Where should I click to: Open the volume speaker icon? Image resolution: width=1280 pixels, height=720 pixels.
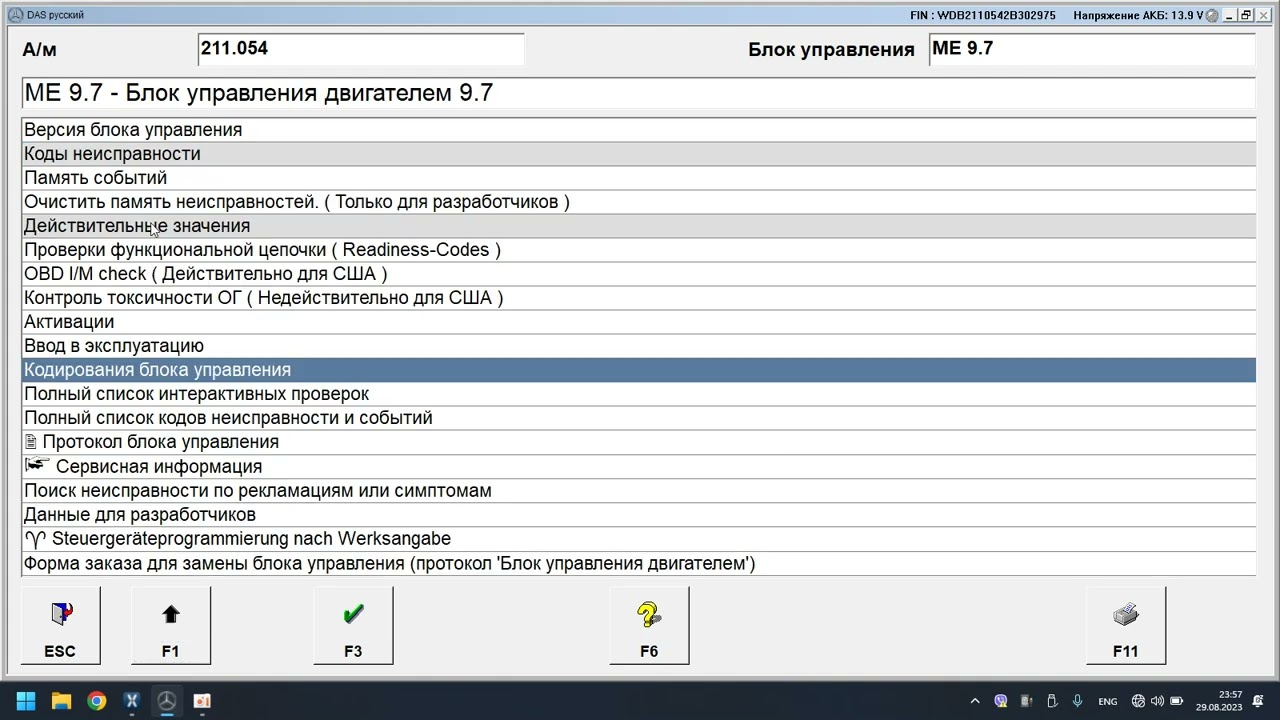(1157, 701)
